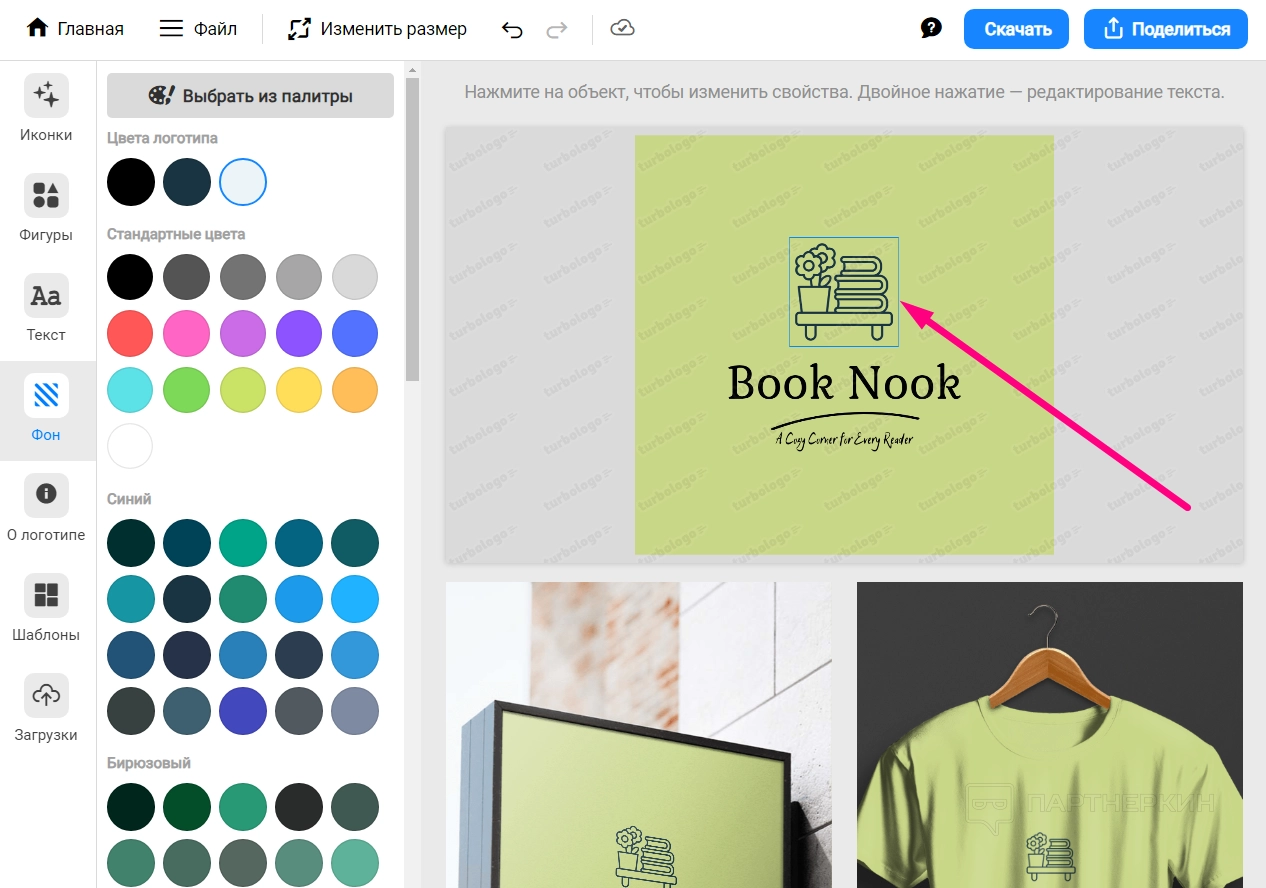This screenshot has width=1266, height=888.
Task: Open the Иконки sidebar panel
Action: coord(46,108)
